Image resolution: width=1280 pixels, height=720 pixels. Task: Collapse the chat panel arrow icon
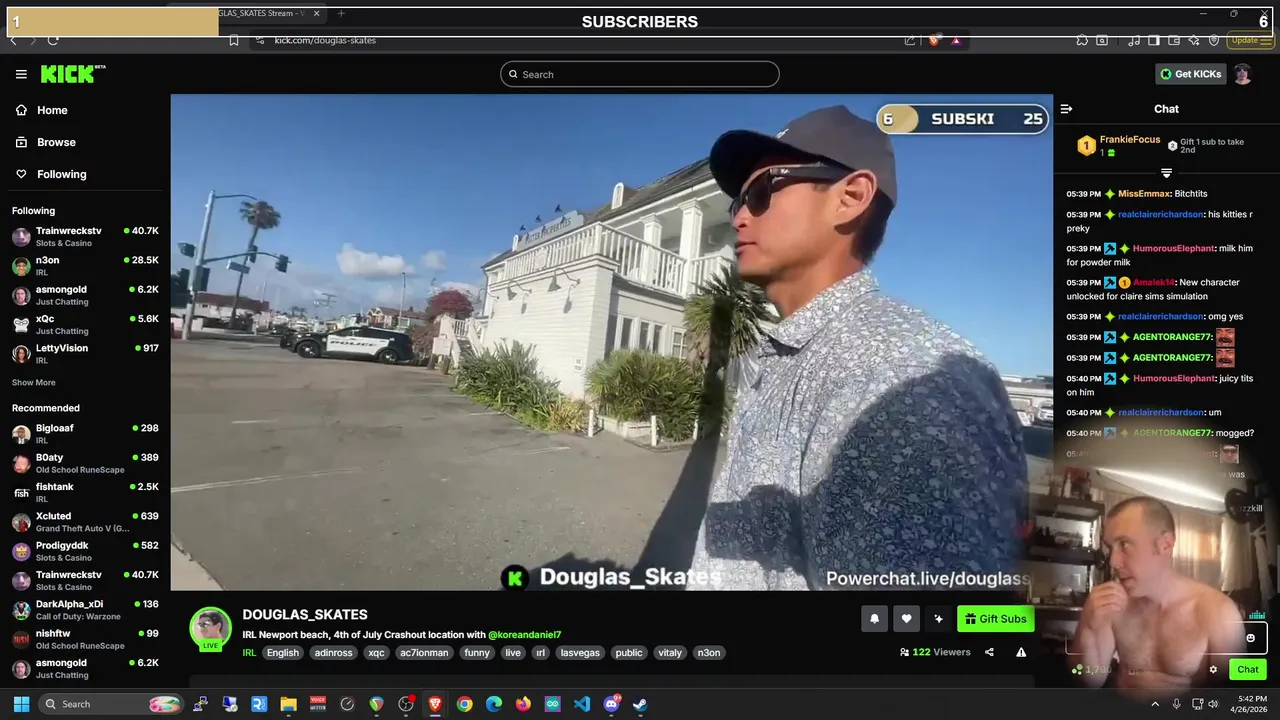tap(1066, 109)
